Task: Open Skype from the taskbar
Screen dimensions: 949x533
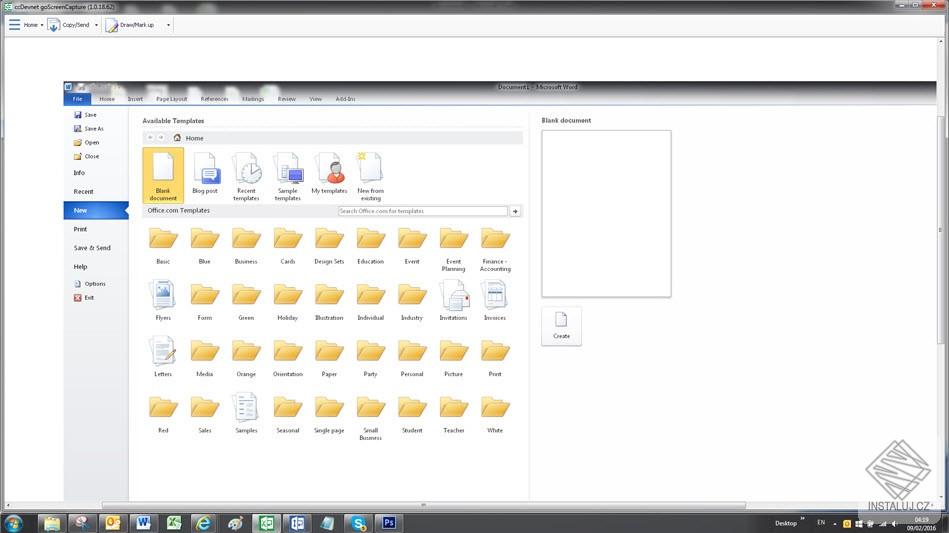Action: point(358,523)
